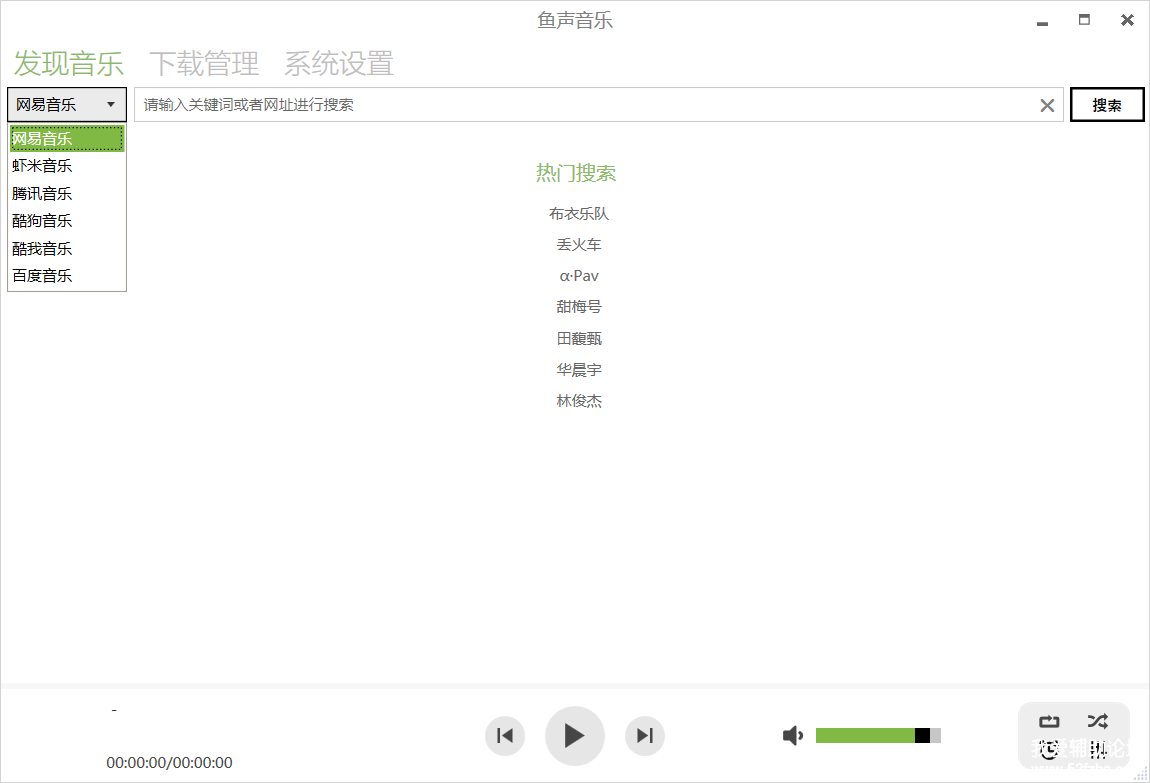Search hot keyword 林俊杰
The height and width of the screenshot is (783, 1150).
[579, 401]
